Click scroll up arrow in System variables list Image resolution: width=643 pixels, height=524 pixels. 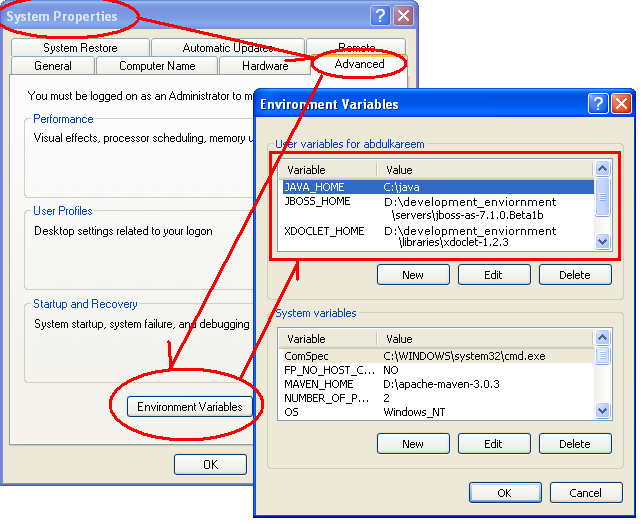click(x=602, y=337)
